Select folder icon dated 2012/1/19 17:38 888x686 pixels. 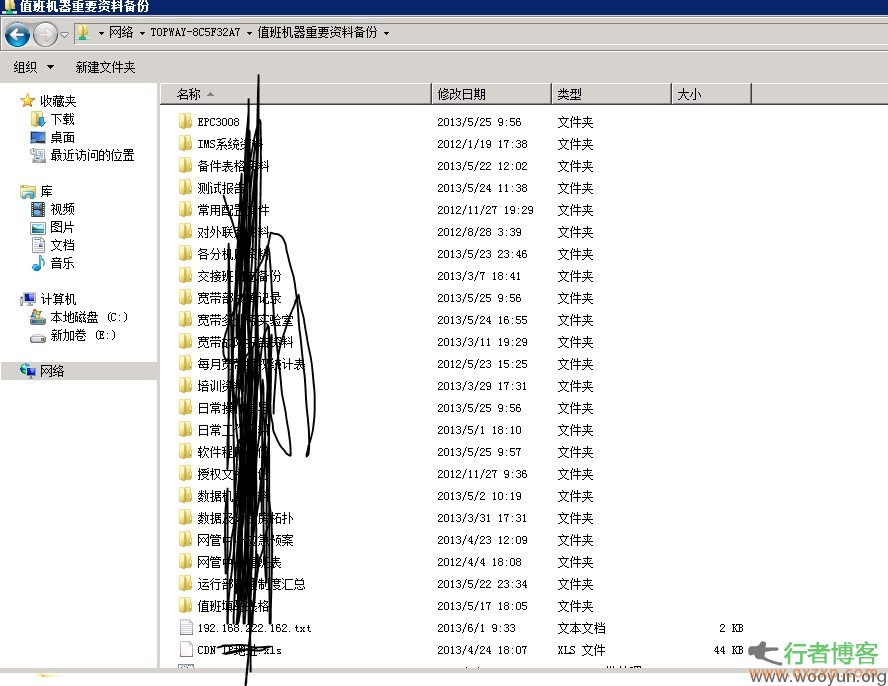[185, 143]
